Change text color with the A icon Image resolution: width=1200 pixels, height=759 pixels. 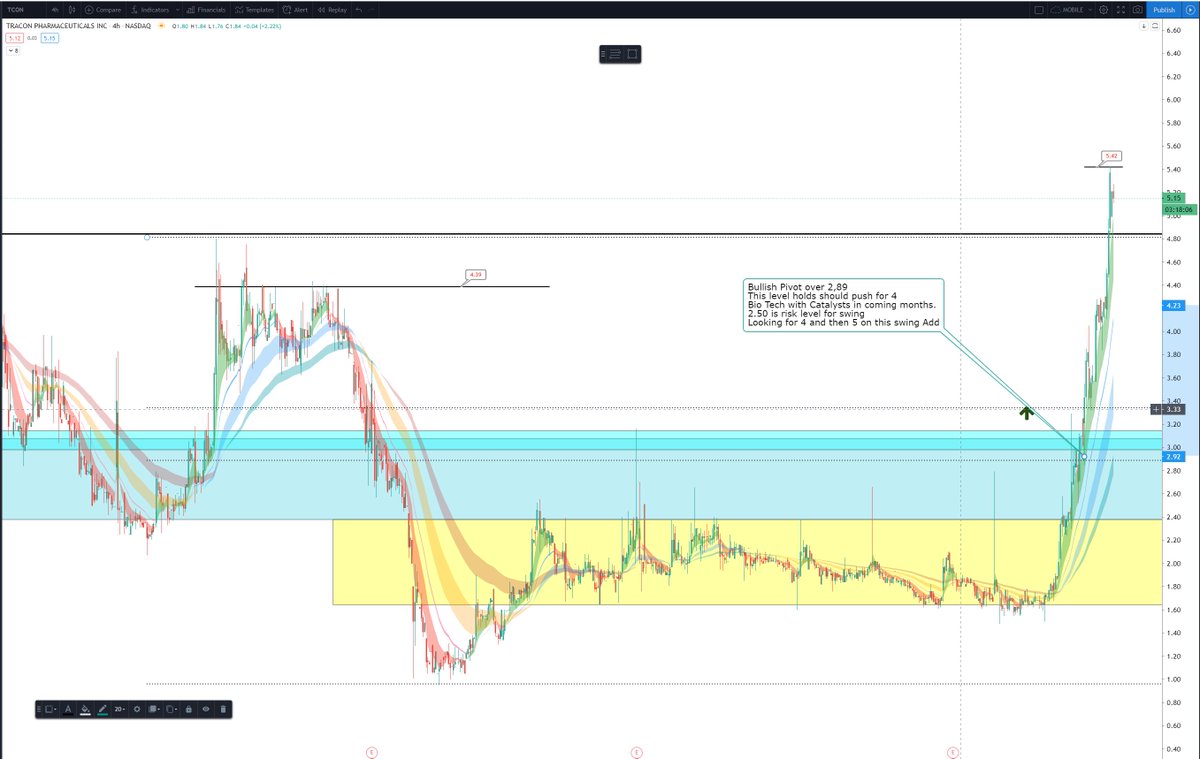68,709
